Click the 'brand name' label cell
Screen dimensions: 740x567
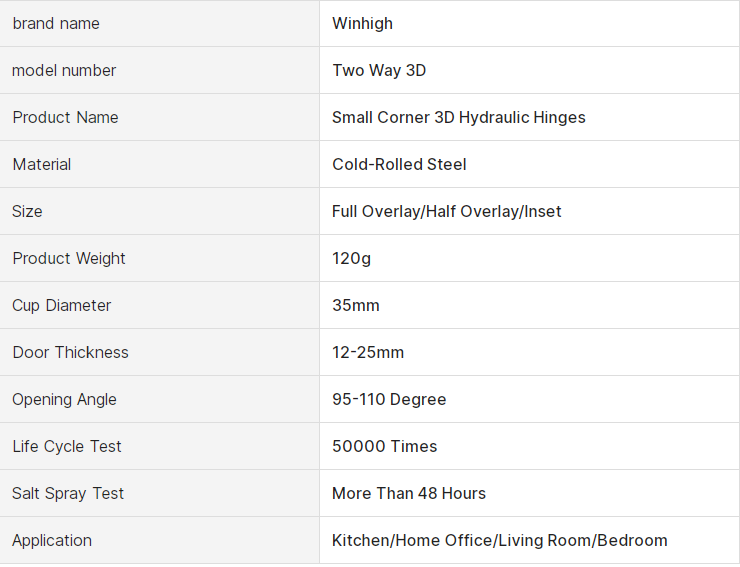point(56,23)
